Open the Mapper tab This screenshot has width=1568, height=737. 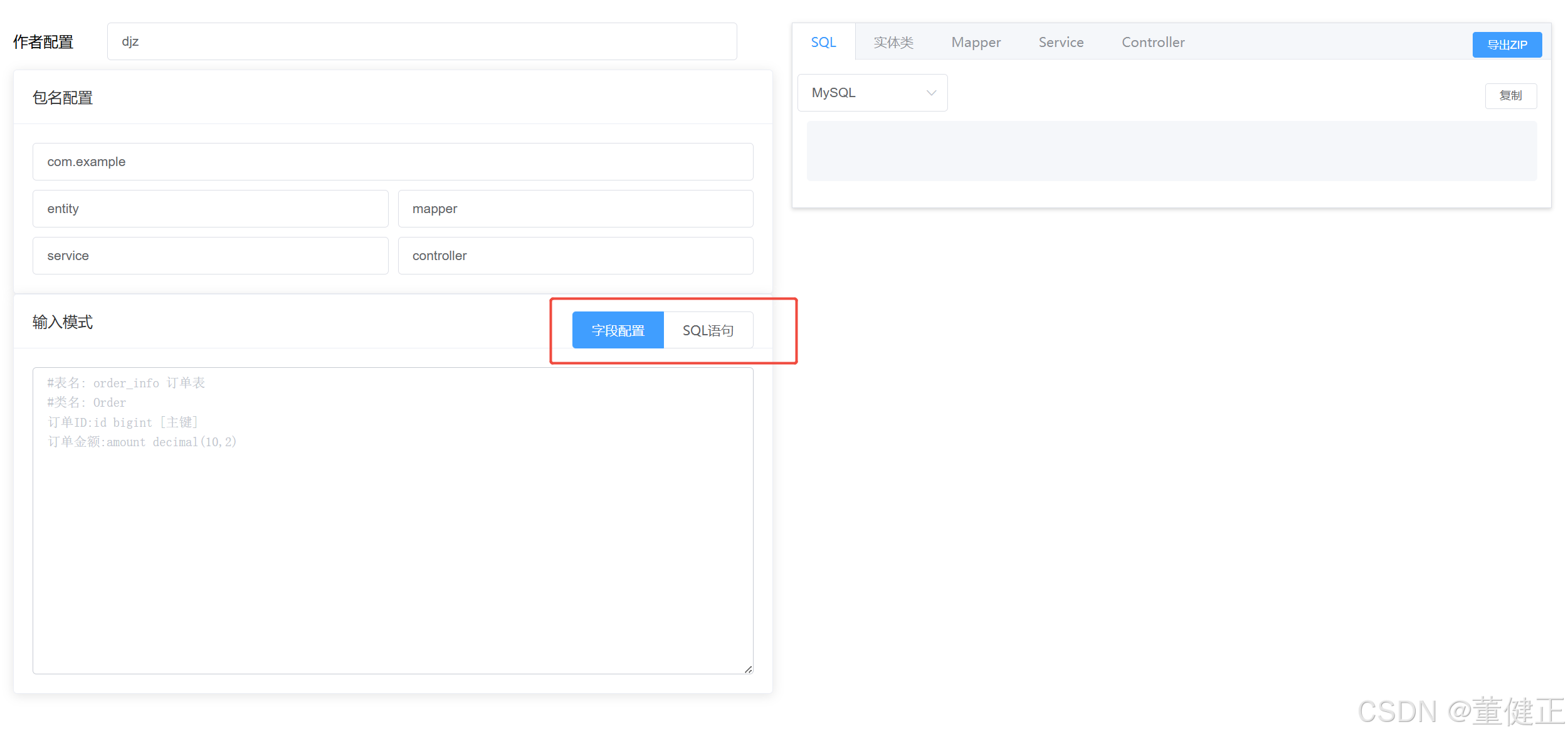976,42
